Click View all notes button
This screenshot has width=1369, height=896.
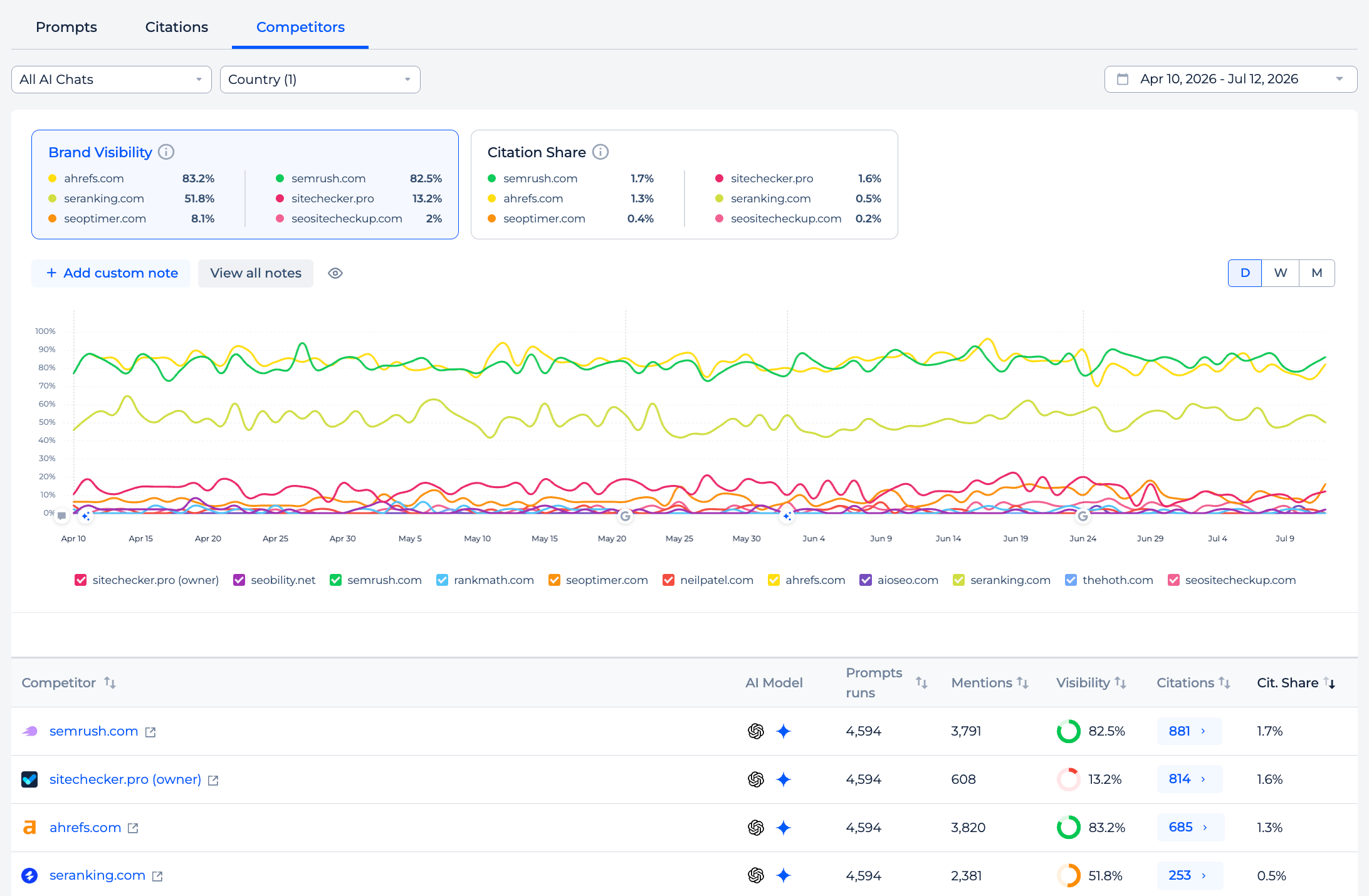[x=256, y=273]
